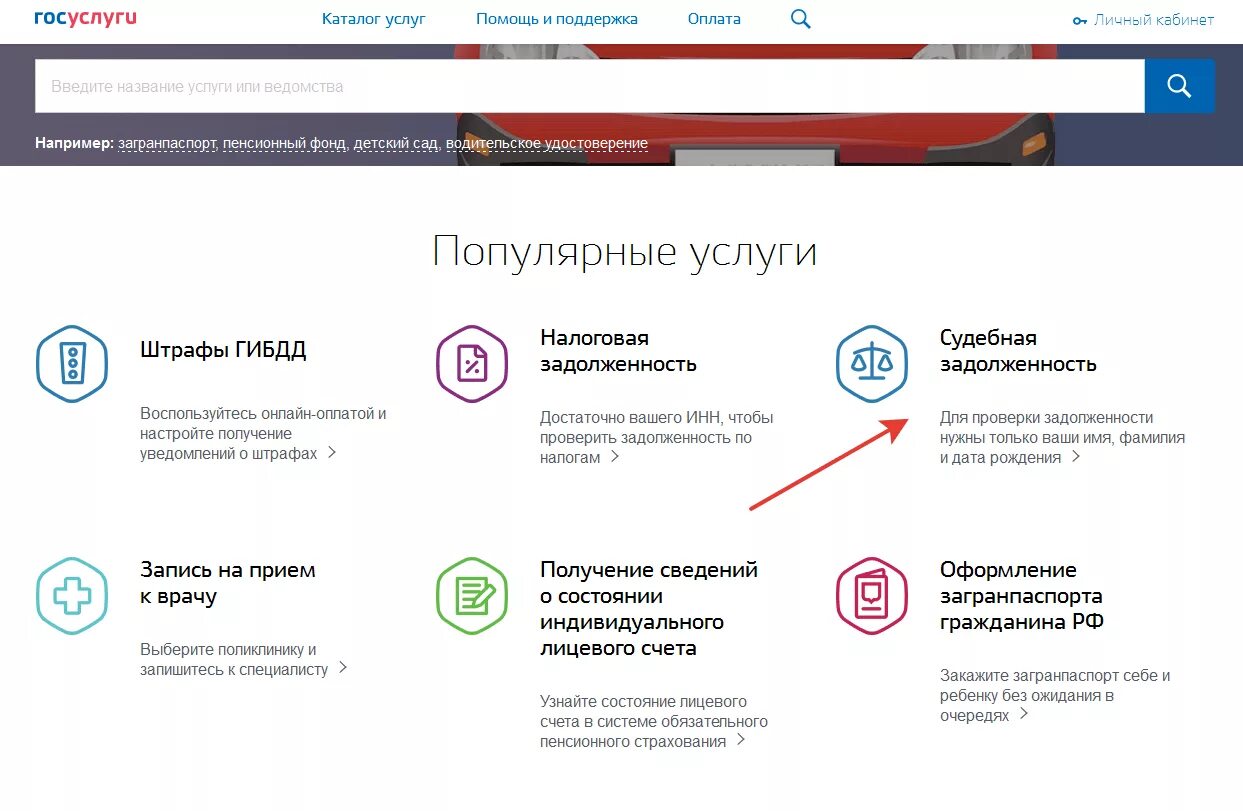Open Судебная задолженность heading
This screenshot has height=811, width=1243.
tap(1018, 351)
